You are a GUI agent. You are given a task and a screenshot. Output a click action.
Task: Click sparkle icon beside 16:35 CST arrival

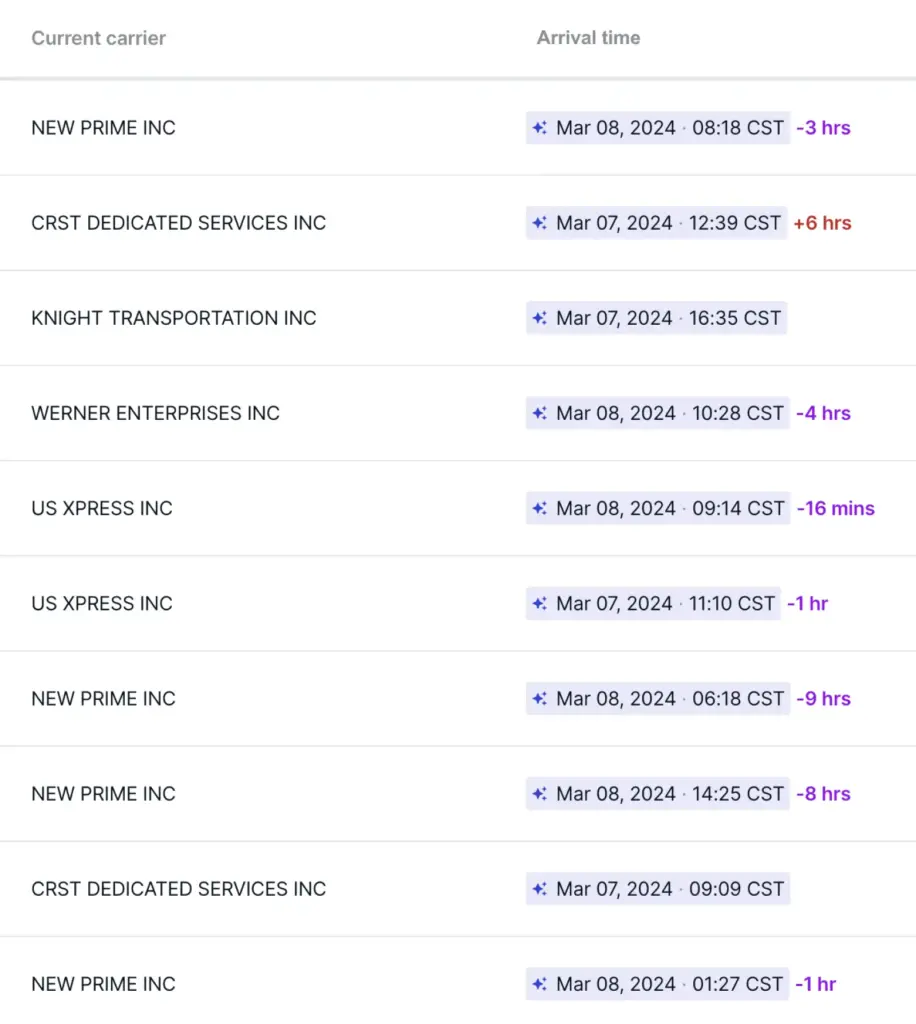pos(540,318)
